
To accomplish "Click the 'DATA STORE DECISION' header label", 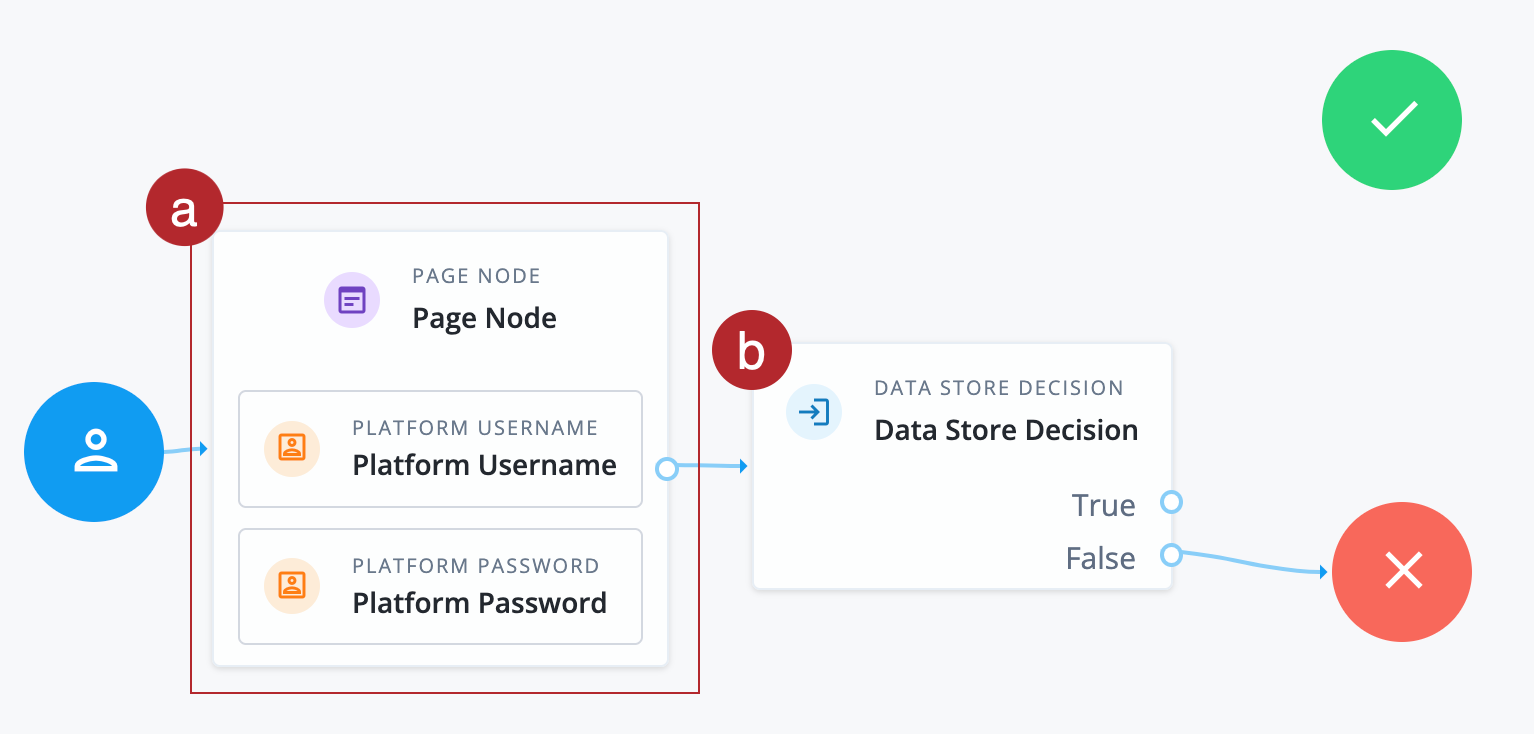I will [998, 388].
